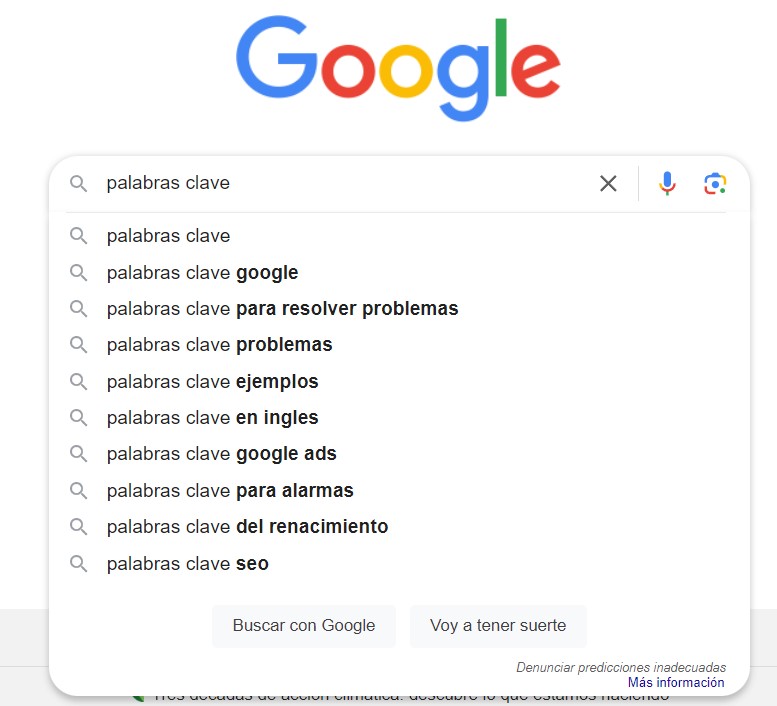Image resolution: width=777 pixels, height=706 pixels.
Task: Open Google Lens image search icon
Action: 714,183
